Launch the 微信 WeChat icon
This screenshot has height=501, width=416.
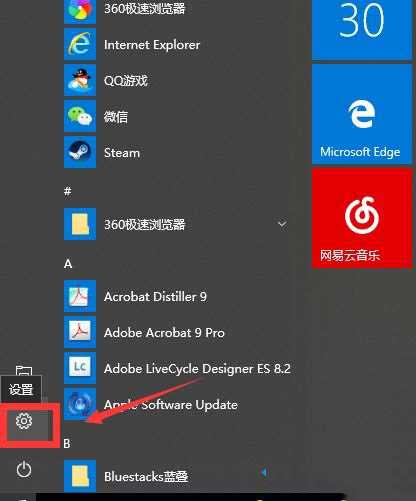(x=80, y=116)
